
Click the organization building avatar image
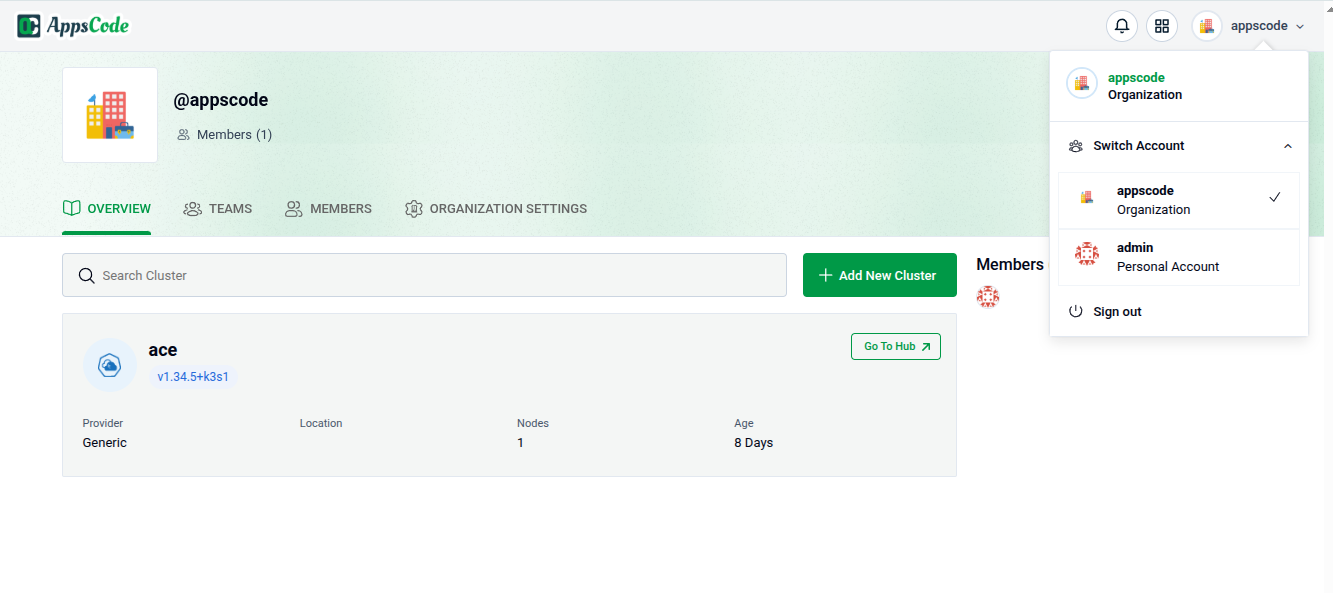click(x=110, y=115)
